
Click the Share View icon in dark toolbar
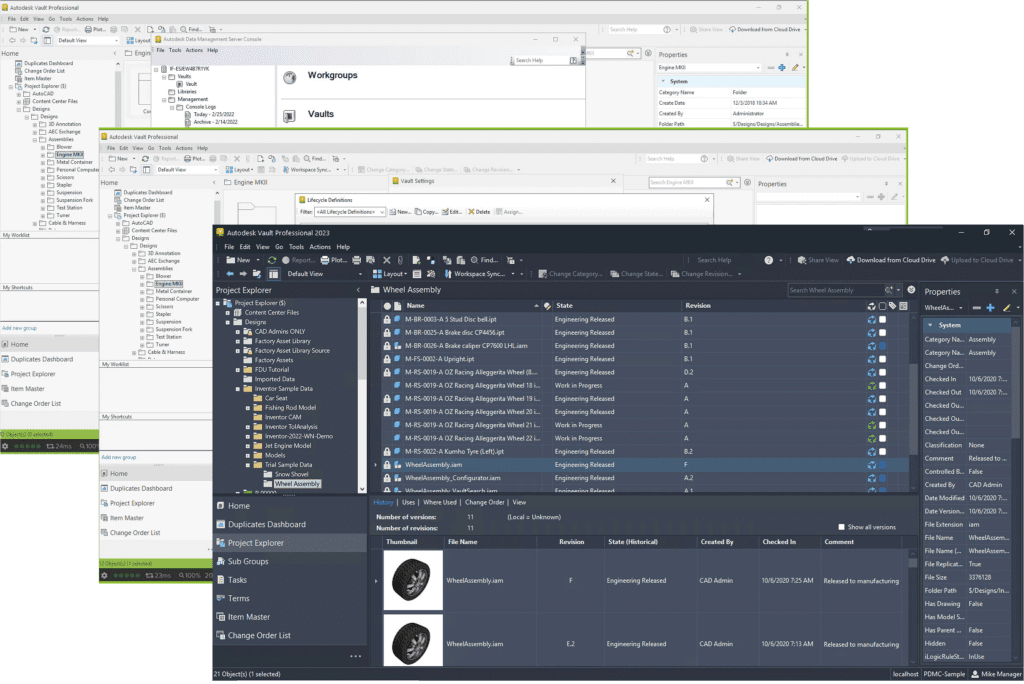point(817,260)
